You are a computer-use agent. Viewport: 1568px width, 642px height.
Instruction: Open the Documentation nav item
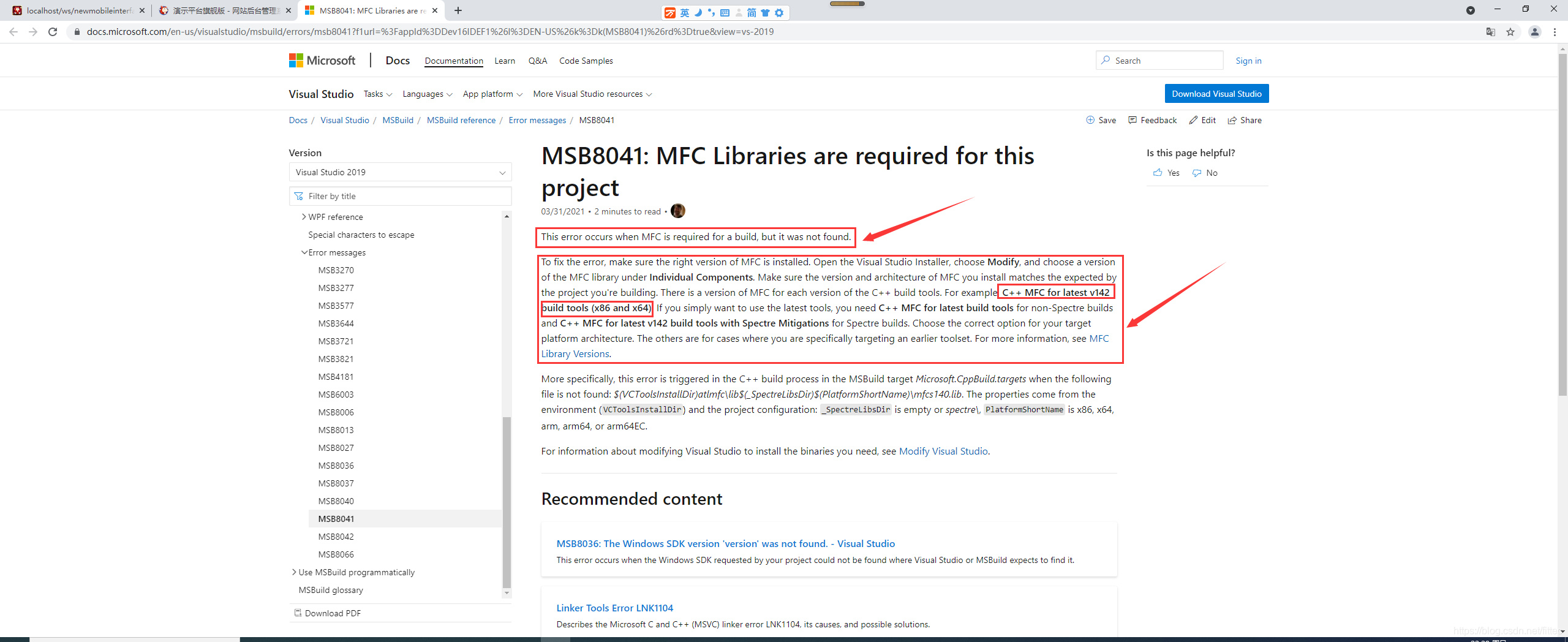(x=454, y=61)
